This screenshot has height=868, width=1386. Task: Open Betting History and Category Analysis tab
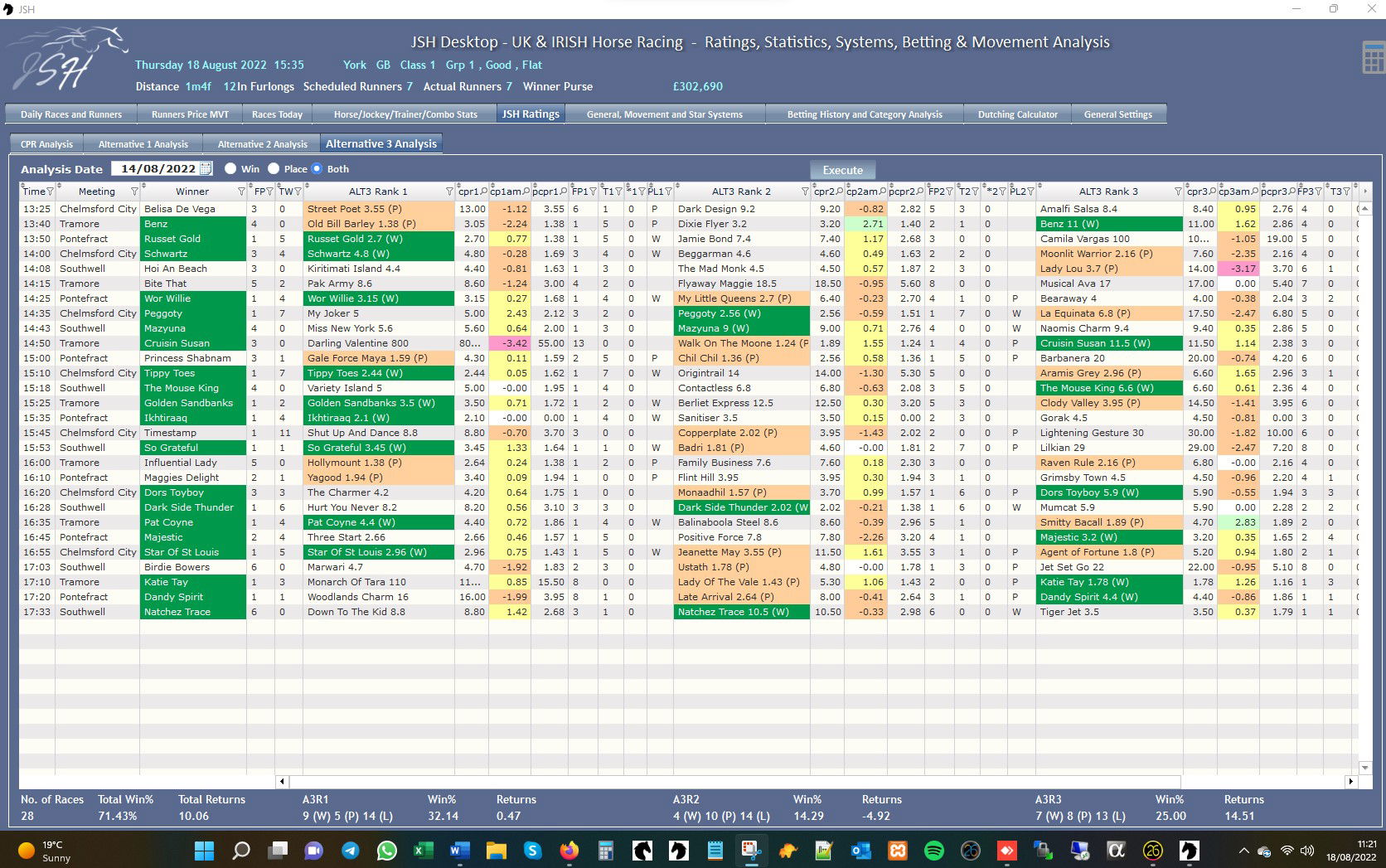pyautogui.click(x=865, y=114)
